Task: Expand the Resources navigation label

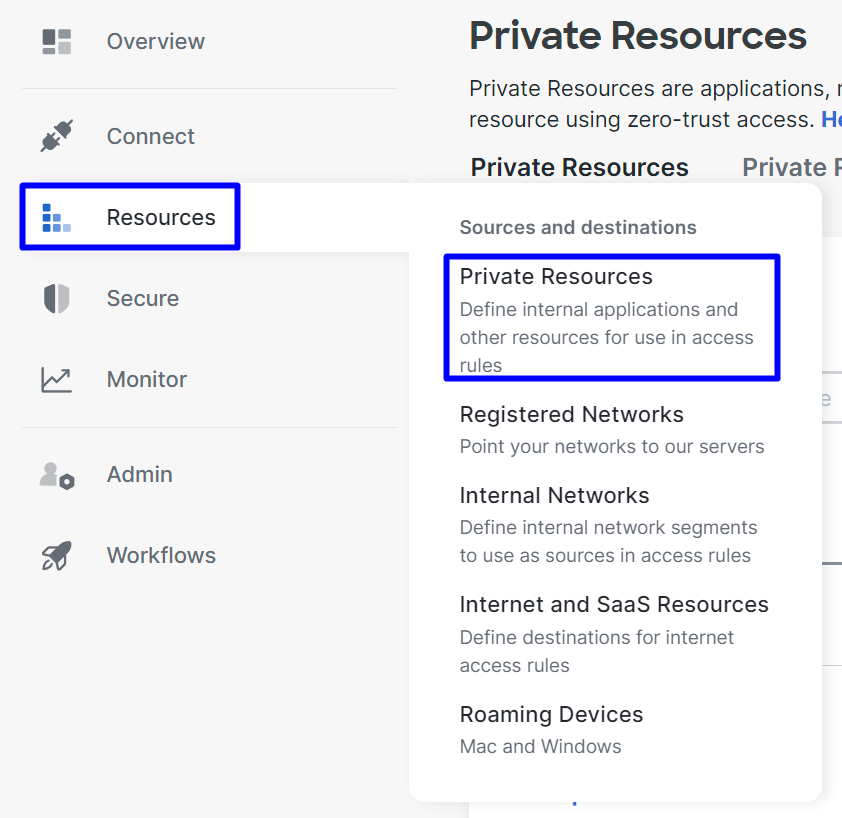Action: pyautogui.click(x=161, y=218)
